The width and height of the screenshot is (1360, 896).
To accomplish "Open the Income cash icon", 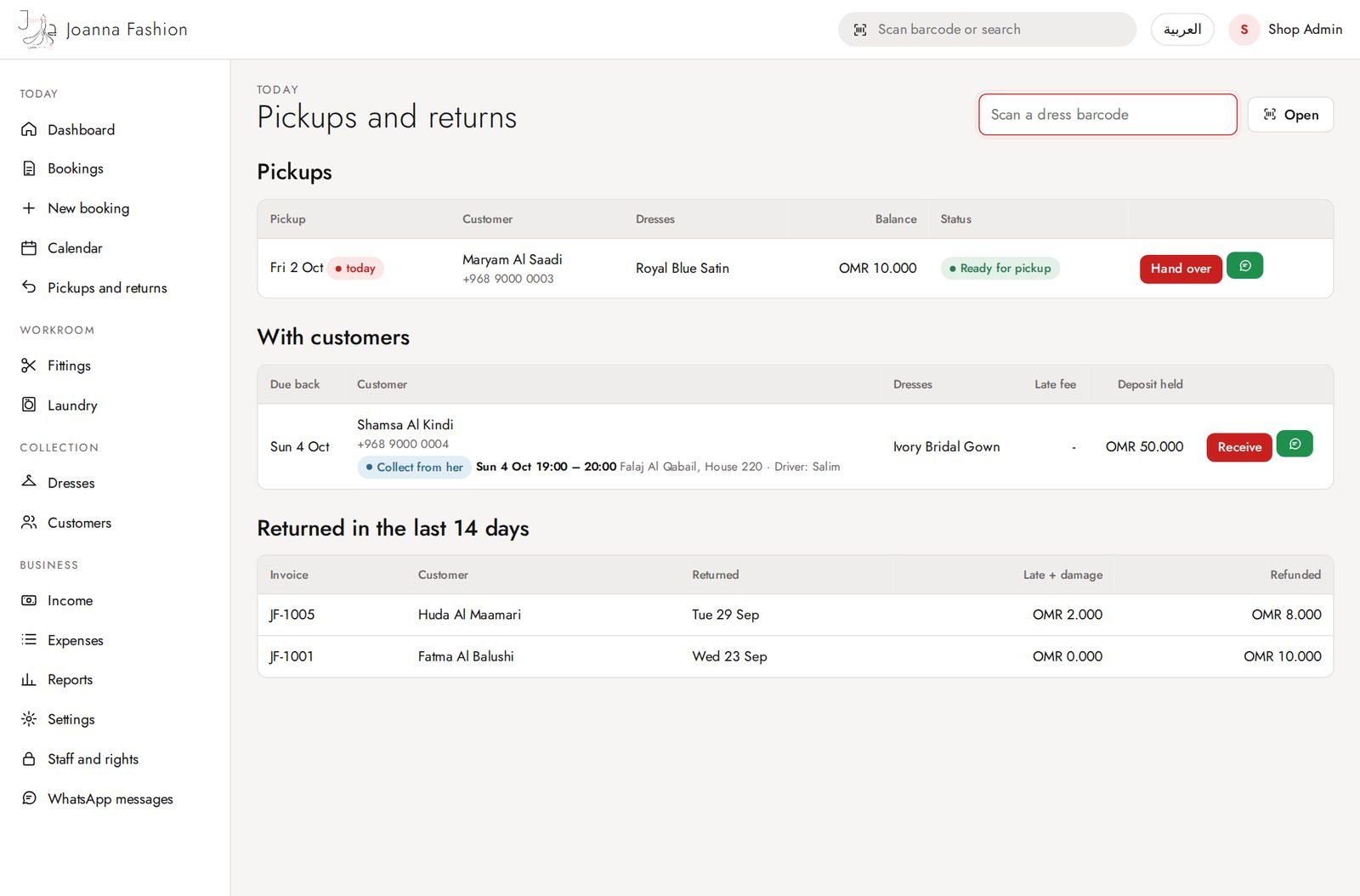I will coord(29,600).
